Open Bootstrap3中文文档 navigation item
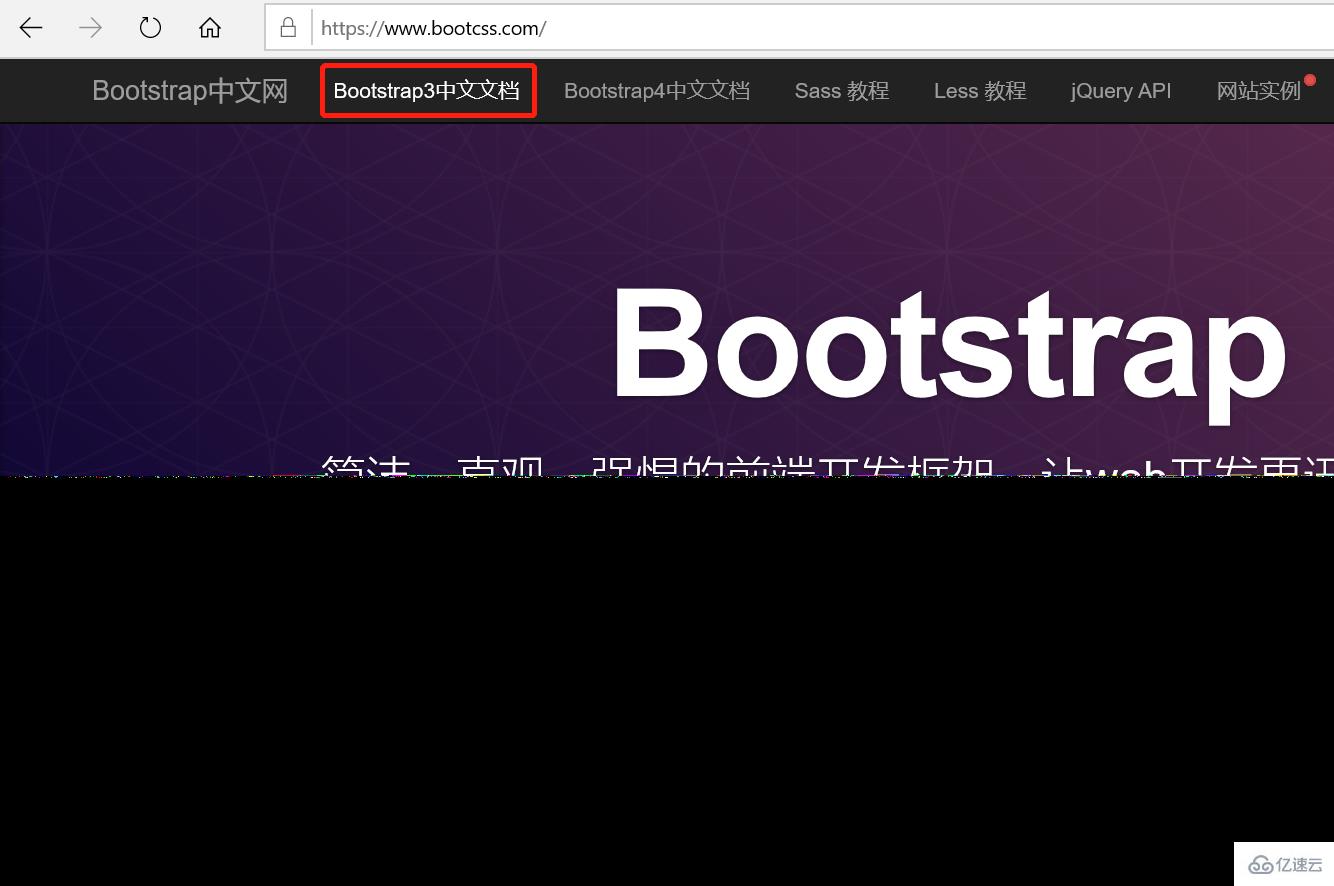This screenshot has height=886, width=1334. (x=427, y=91)
